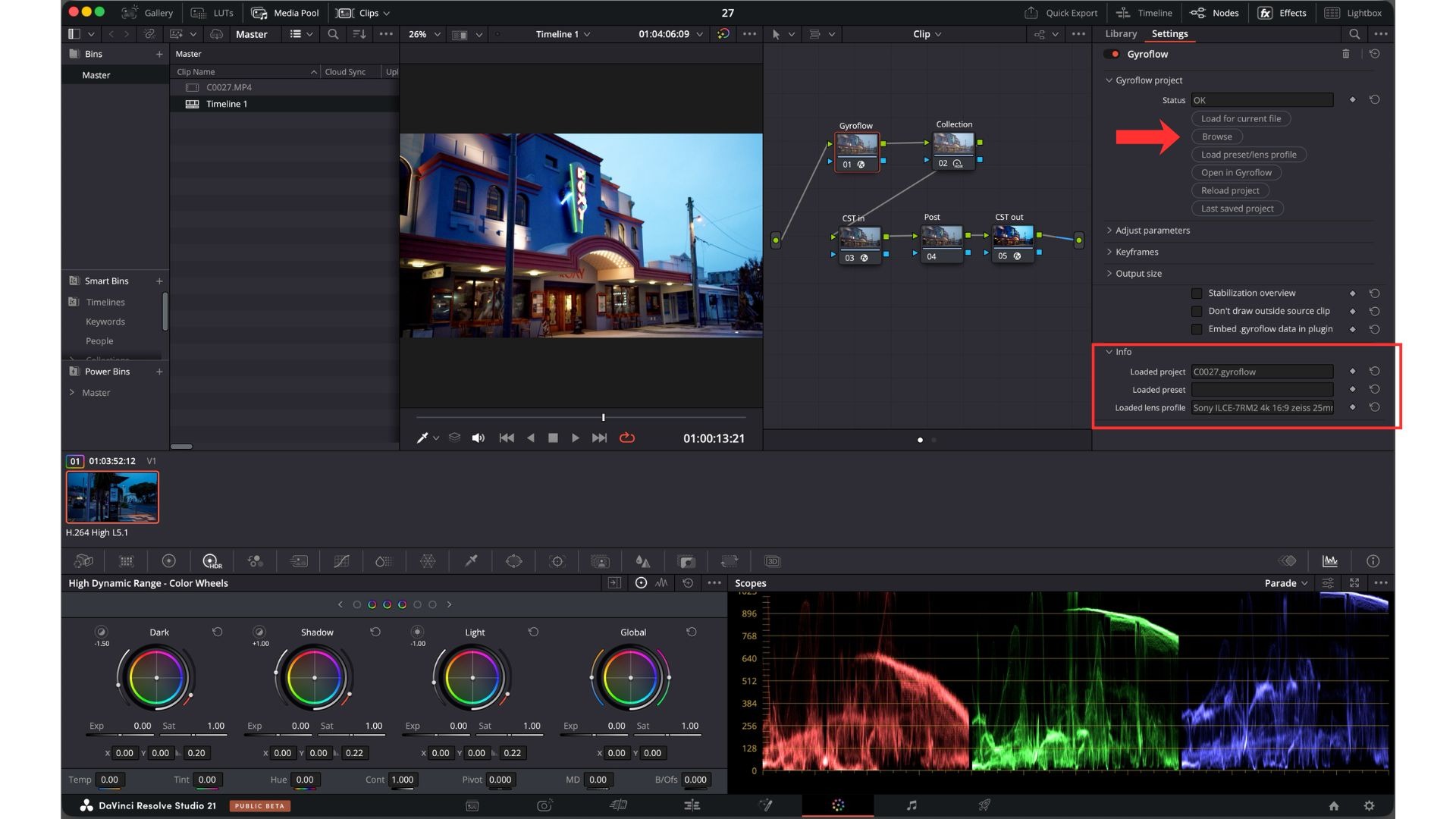Screen dimensions: 1456x819
Task: Toggle the Media Pool panel
Action: click(285, 13)
